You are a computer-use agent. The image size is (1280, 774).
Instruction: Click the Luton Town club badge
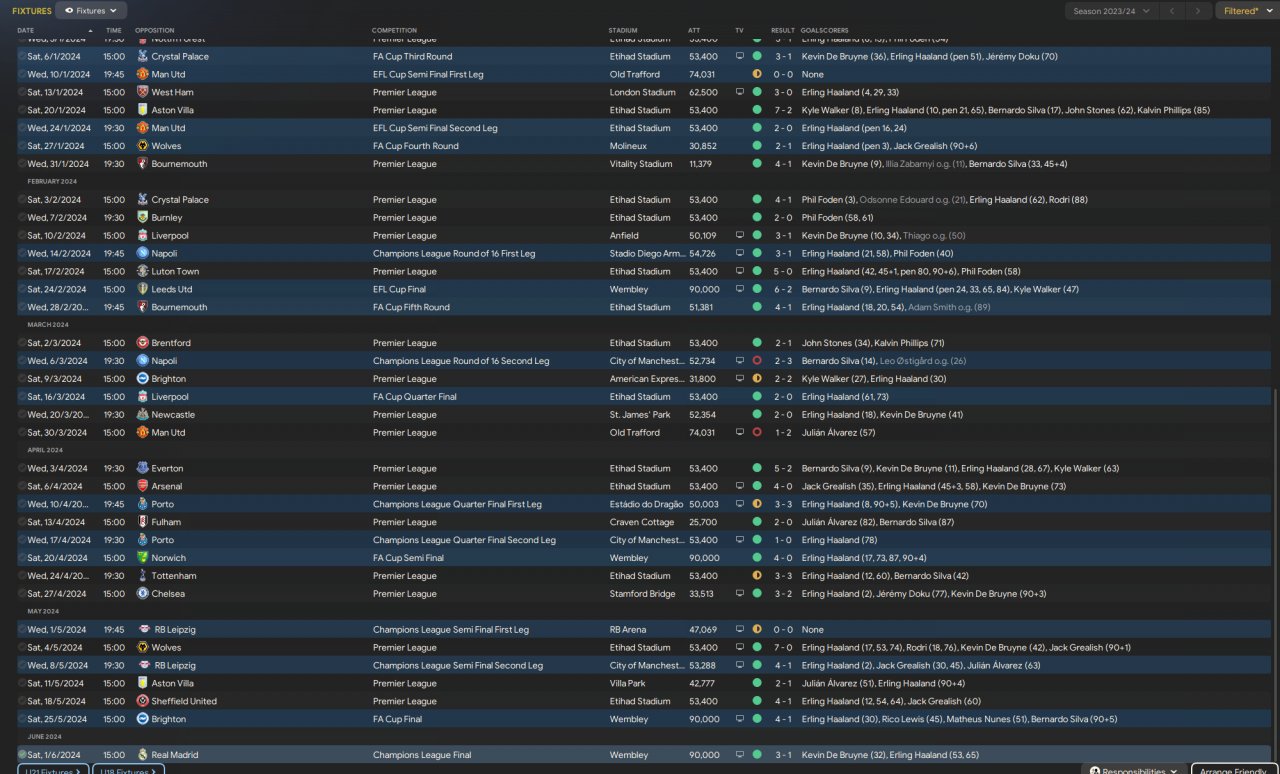pos(142,272)
